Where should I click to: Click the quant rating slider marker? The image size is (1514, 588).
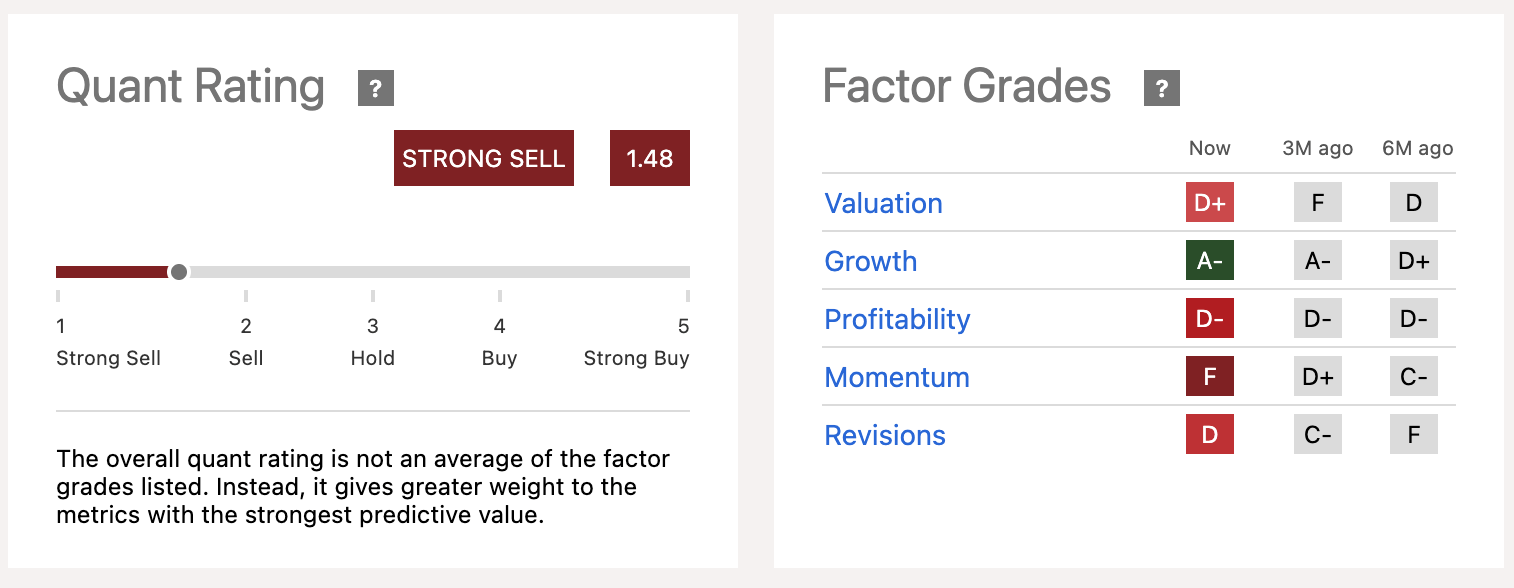178,271
